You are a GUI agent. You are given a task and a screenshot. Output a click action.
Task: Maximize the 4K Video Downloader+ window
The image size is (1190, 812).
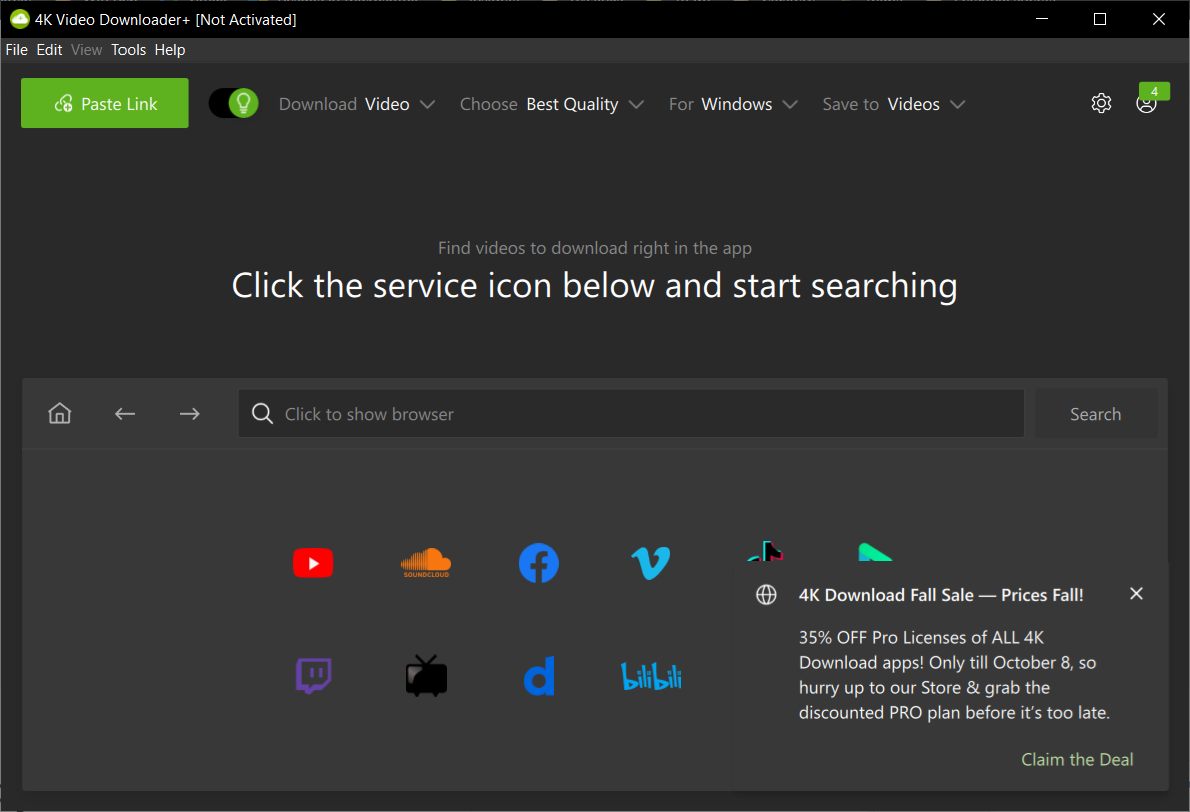(1100, 19)
